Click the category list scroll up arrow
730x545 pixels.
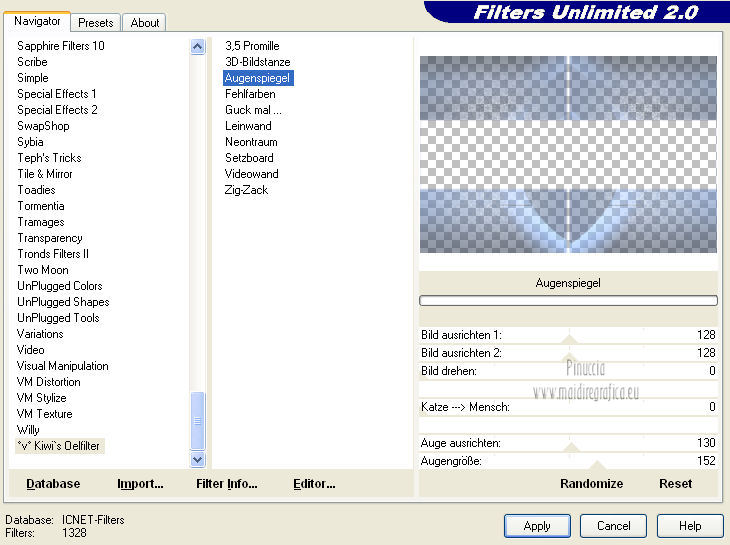(197, 47)
